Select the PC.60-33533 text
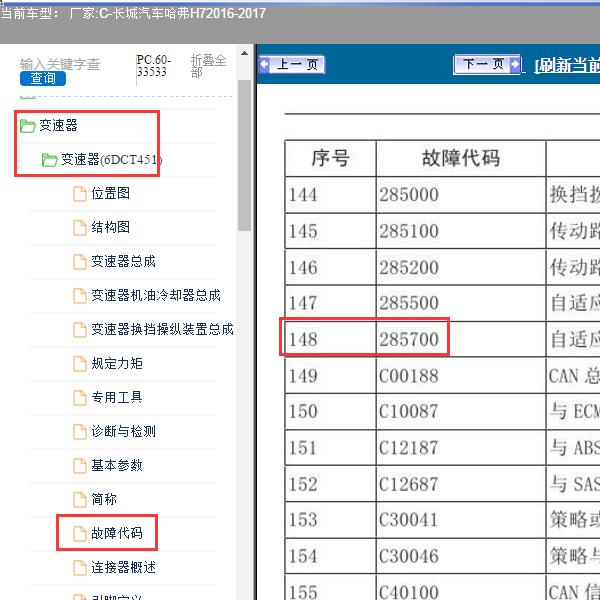The image size is (600, 600). (x=153, y=66)
